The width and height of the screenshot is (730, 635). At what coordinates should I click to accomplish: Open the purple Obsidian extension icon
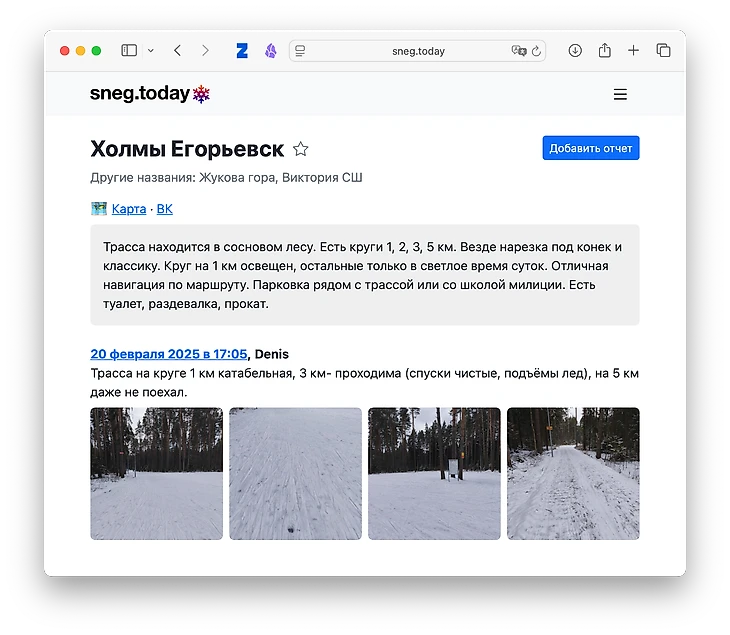(270, 51)
